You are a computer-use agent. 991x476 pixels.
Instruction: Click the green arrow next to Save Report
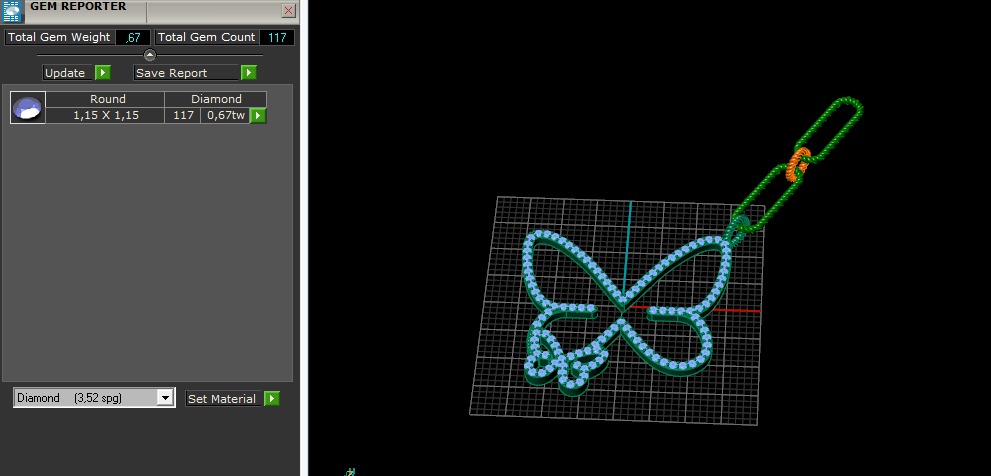tap(248, 73)
